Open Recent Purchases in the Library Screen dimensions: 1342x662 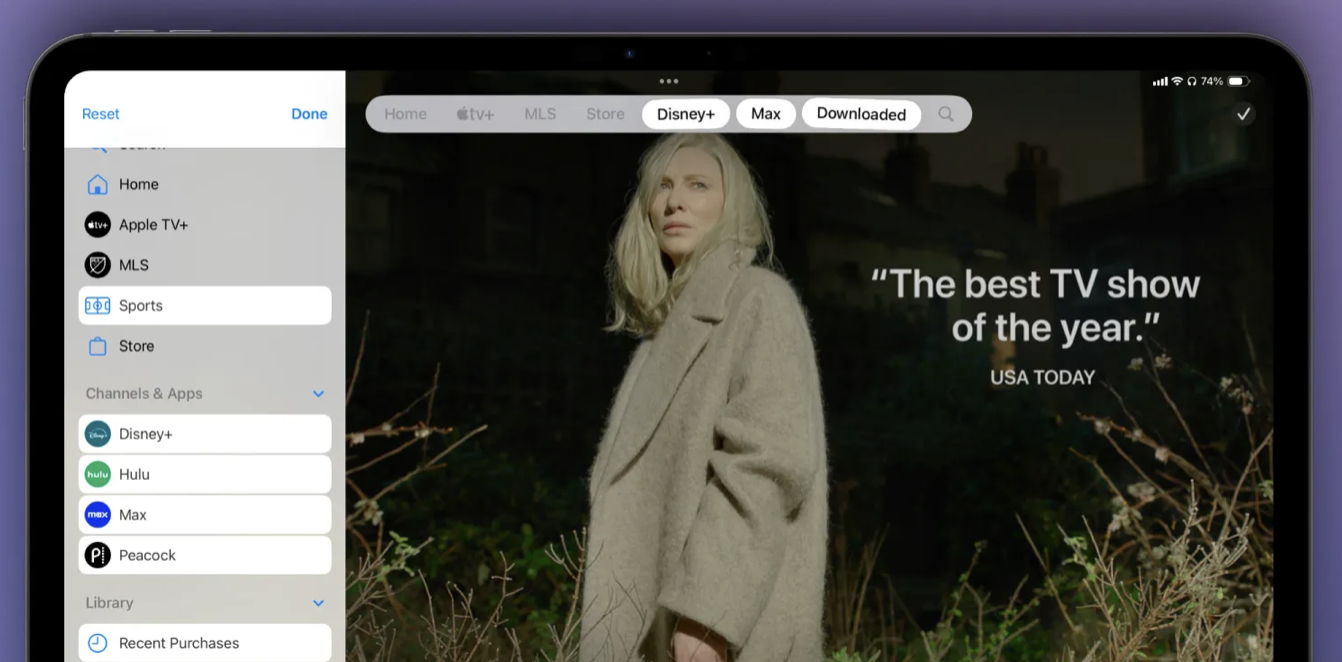(x=178, y=643)
